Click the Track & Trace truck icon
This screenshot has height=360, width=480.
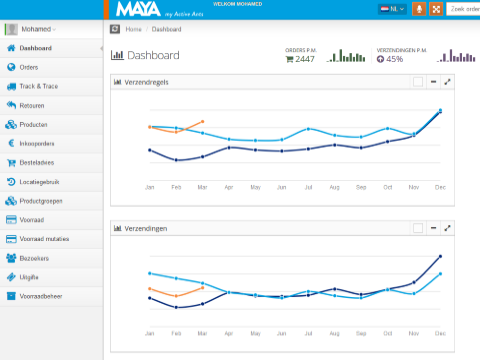[x=11, y=86]
